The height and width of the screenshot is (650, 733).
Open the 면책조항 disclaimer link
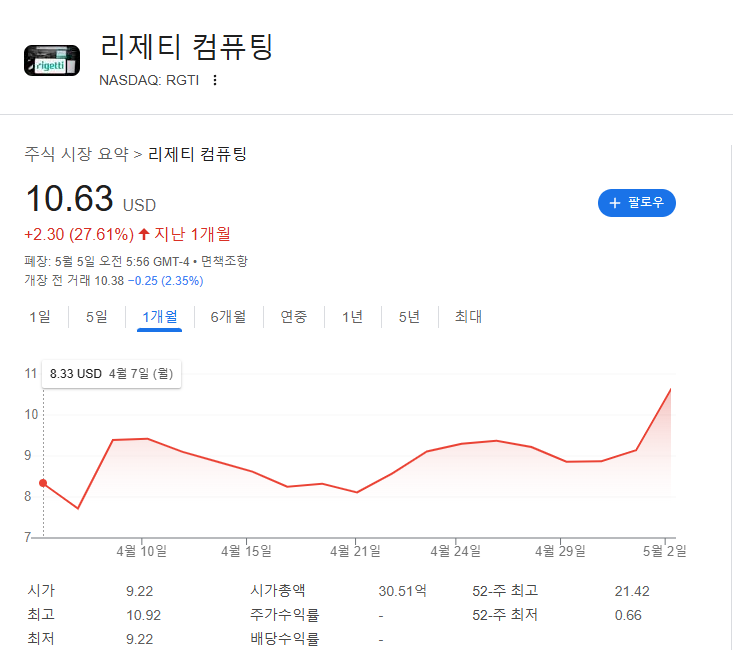tap(224, 261)
